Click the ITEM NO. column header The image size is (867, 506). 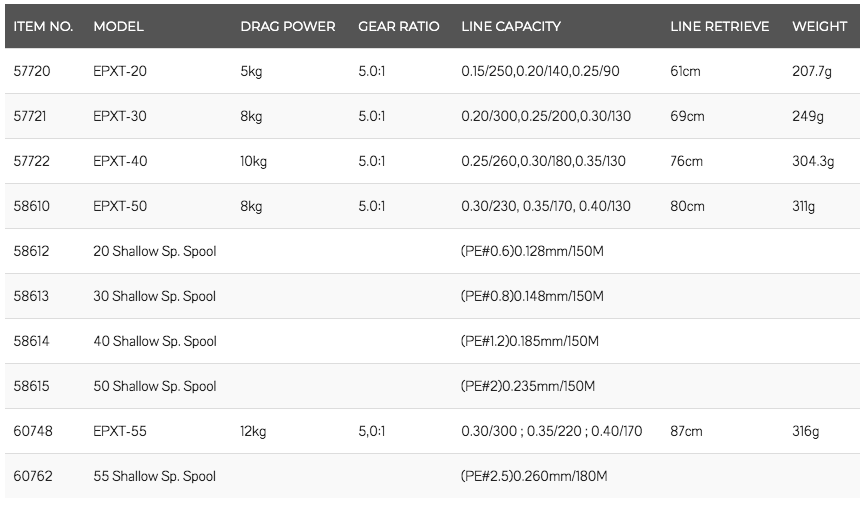[43, 27]
